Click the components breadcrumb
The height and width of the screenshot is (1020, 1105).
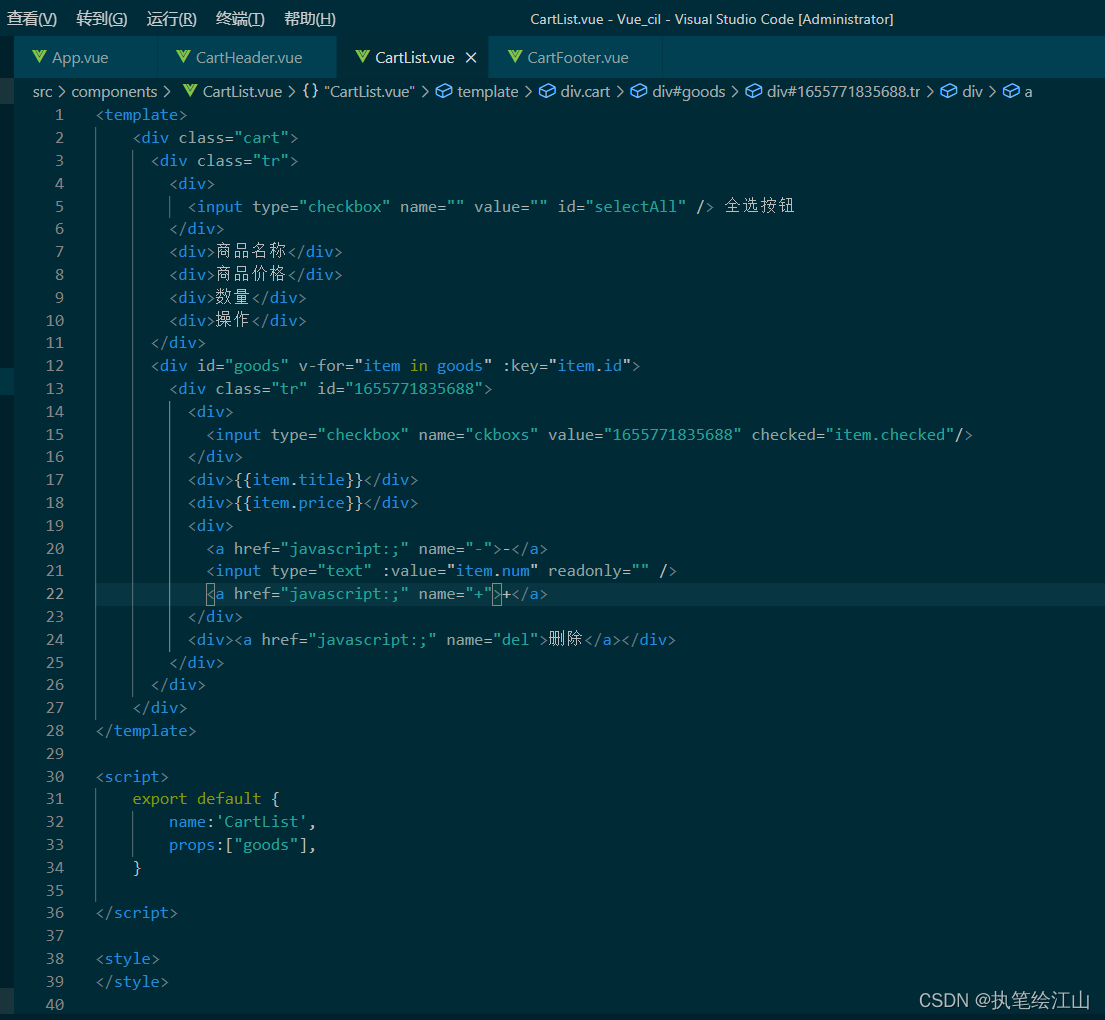[114, 92]
